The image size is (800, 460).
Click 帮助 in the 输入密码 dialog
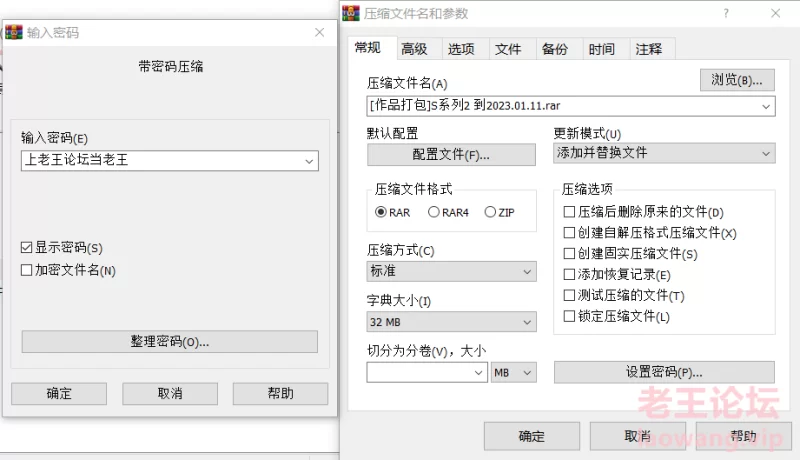click(281, 394)
